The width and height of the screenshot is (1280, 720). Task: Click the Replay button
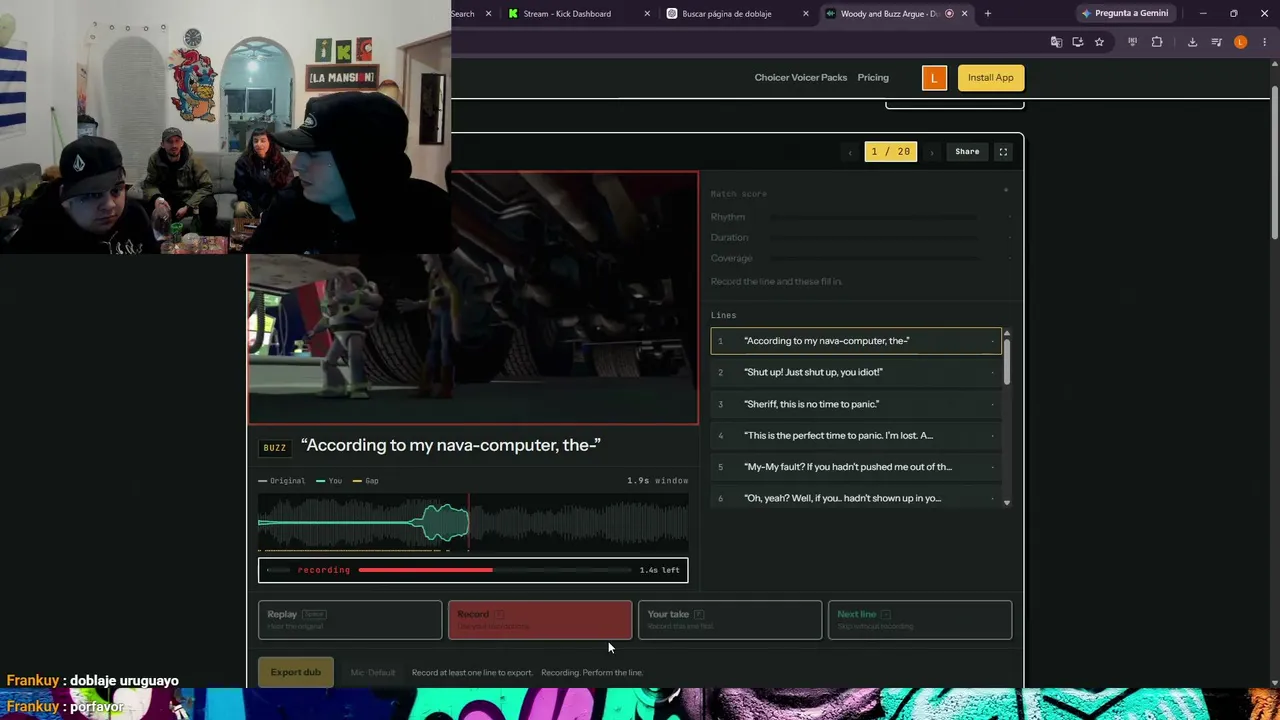(350, 620)
